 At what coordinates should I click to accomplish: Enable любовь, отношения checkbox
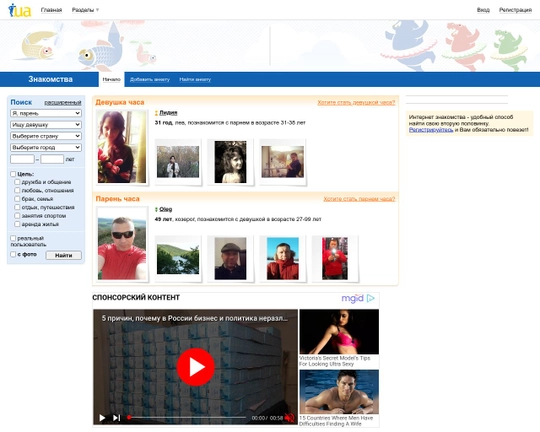(17, 190)
